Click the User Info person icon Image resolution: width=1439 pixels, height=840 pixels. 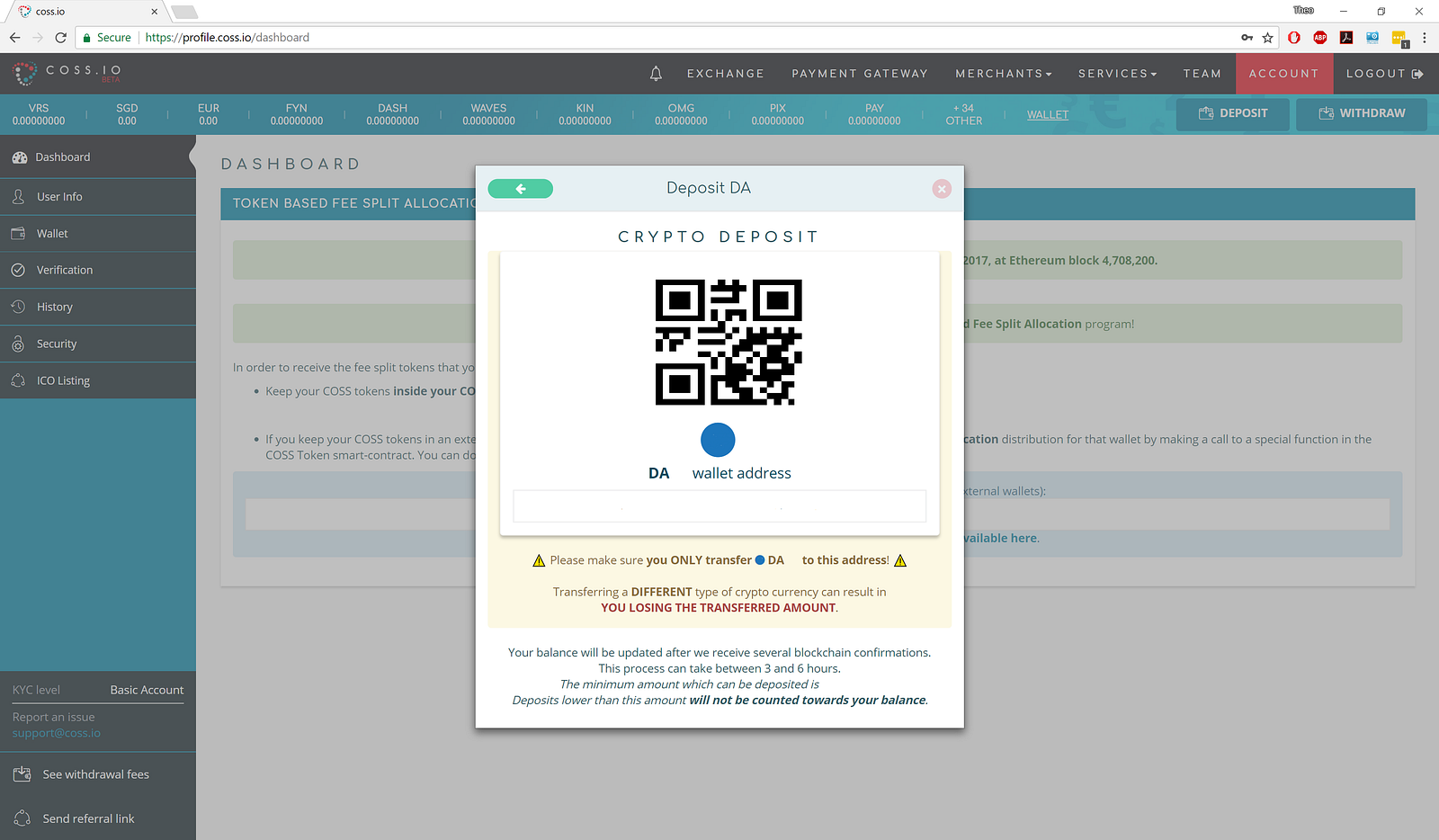click(x=18, y=196)
